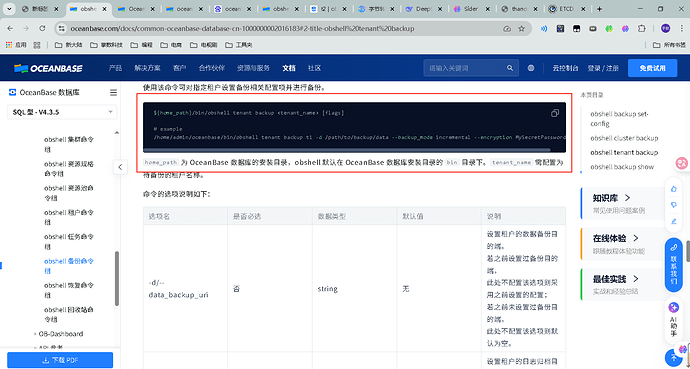
Task: Open the 文档 menu in the navbar
Action: [x=289, y=68]
